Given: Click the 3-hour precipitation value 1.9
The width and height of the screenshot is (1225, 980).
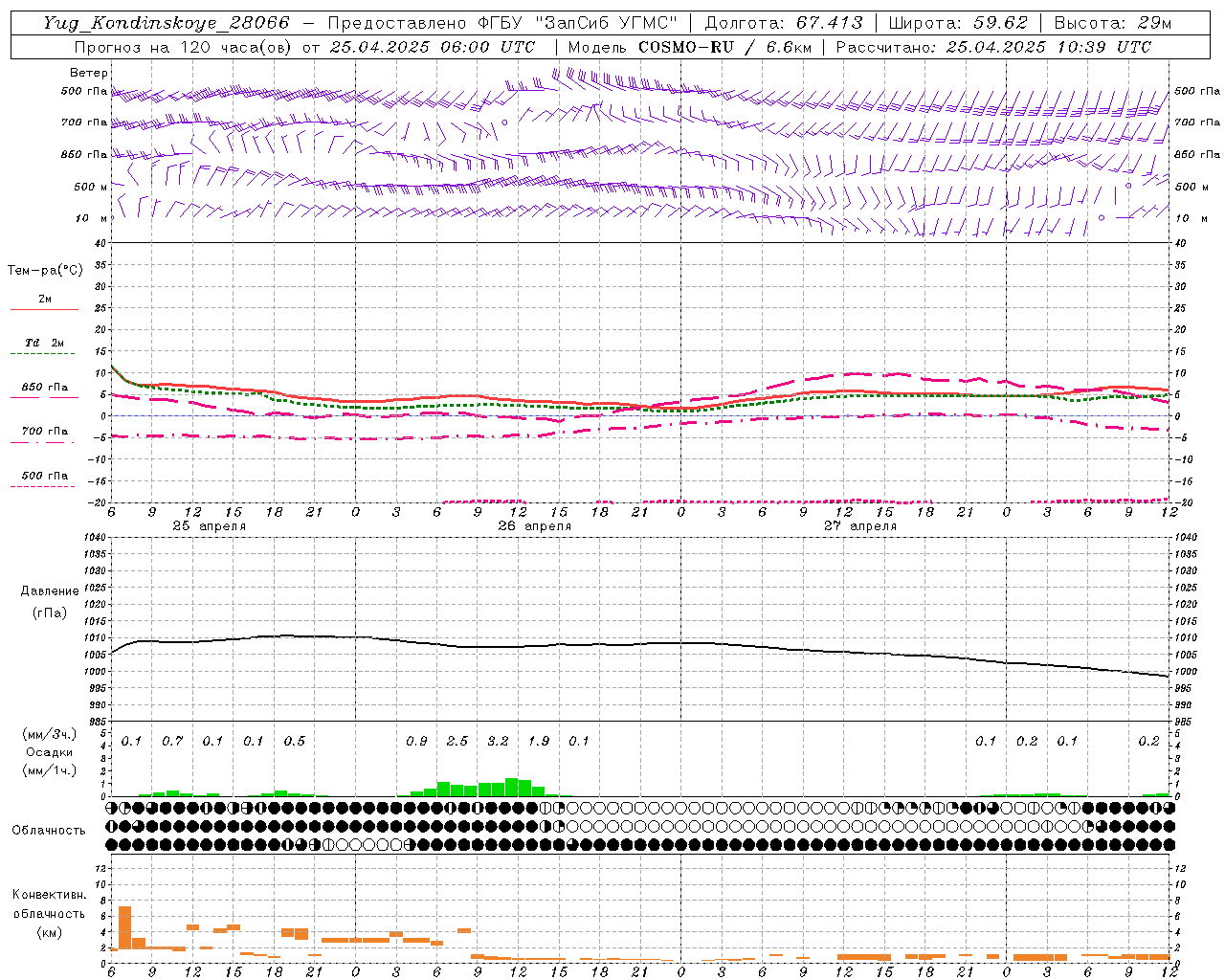Looking at the screenshot, I should [539, 742].
